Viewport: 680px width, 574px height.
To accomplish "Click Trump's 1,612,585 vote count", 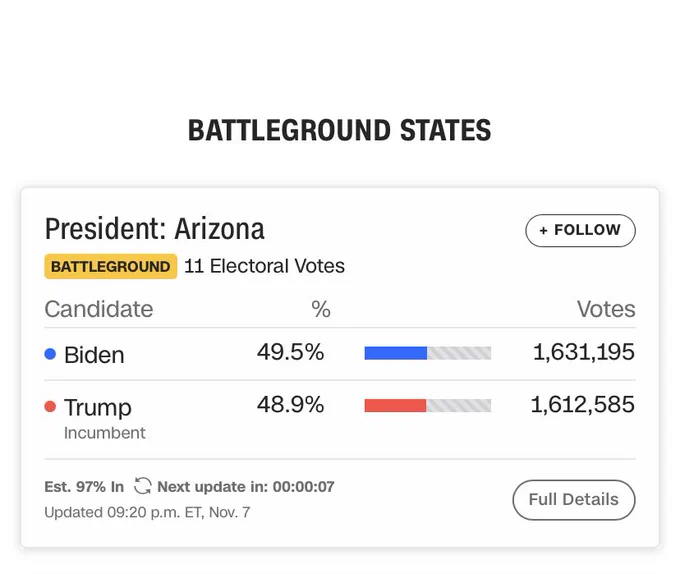I will tap(583, 404).
